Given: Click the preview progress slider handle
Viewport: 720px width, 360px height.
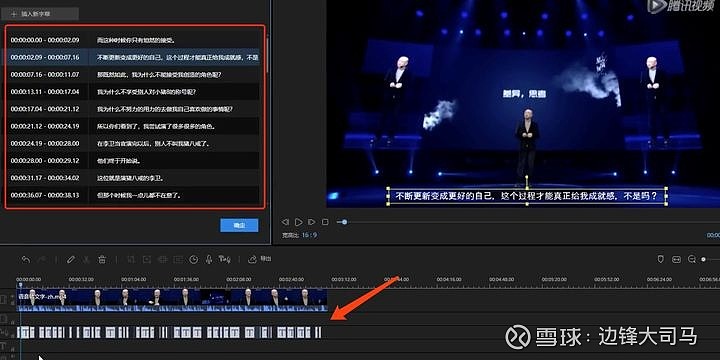Looking at the screenshot, I should point(344,222).
